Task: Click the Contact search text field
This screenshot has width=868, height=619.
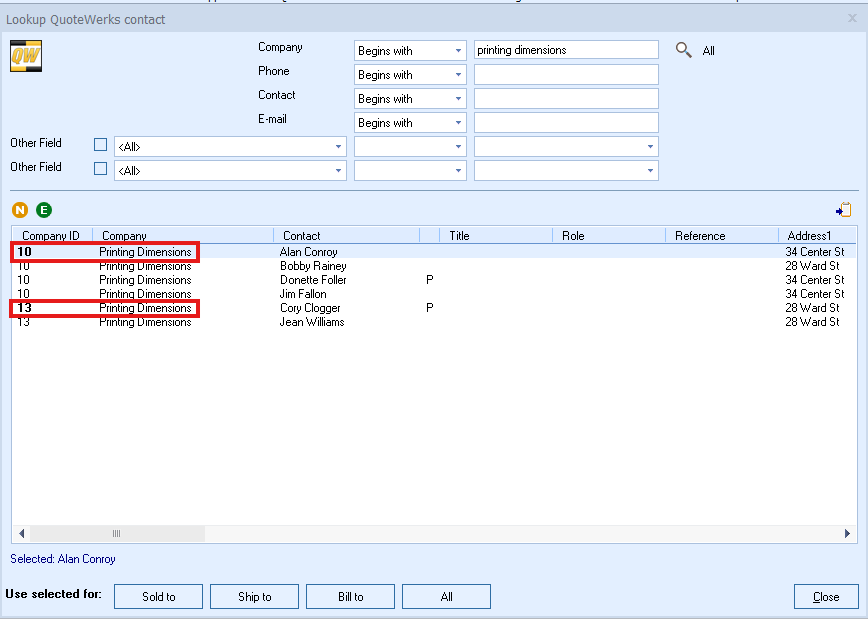Action: [566, 99]
